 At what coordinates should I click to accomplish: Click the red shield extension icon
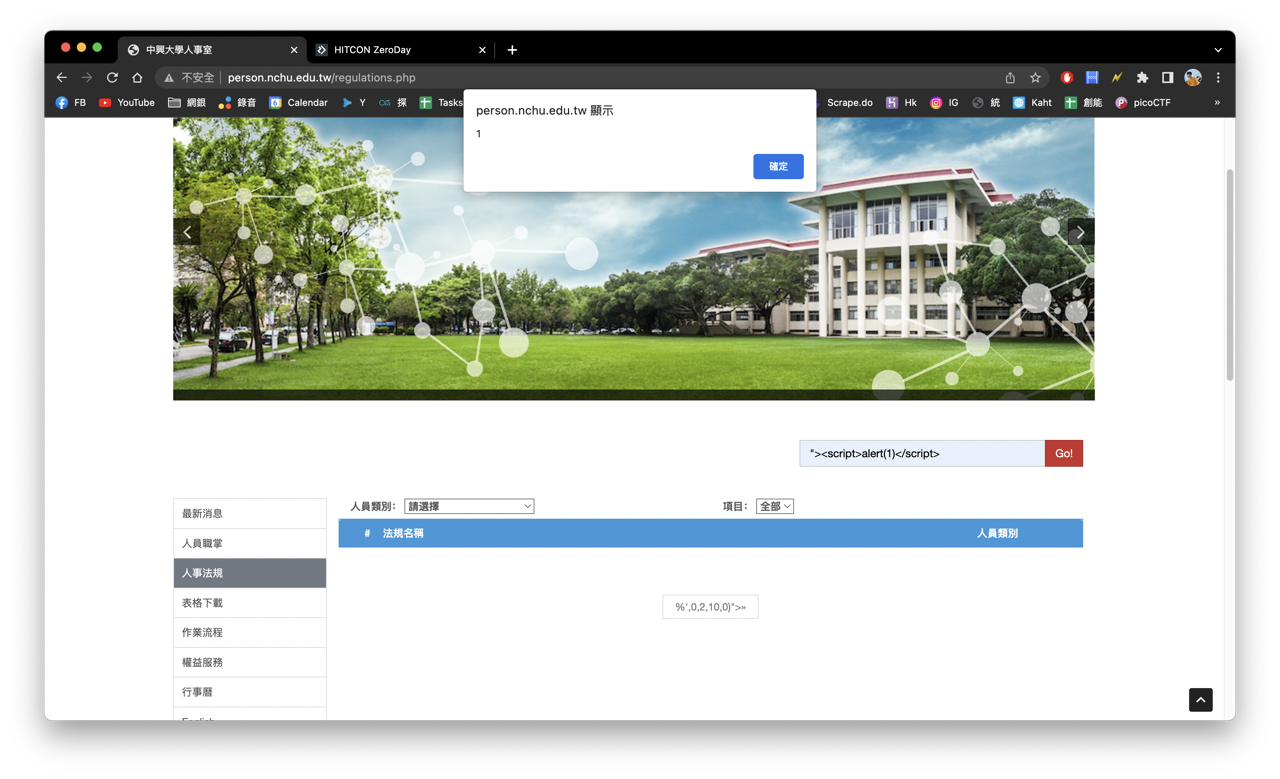[1067, 77]
